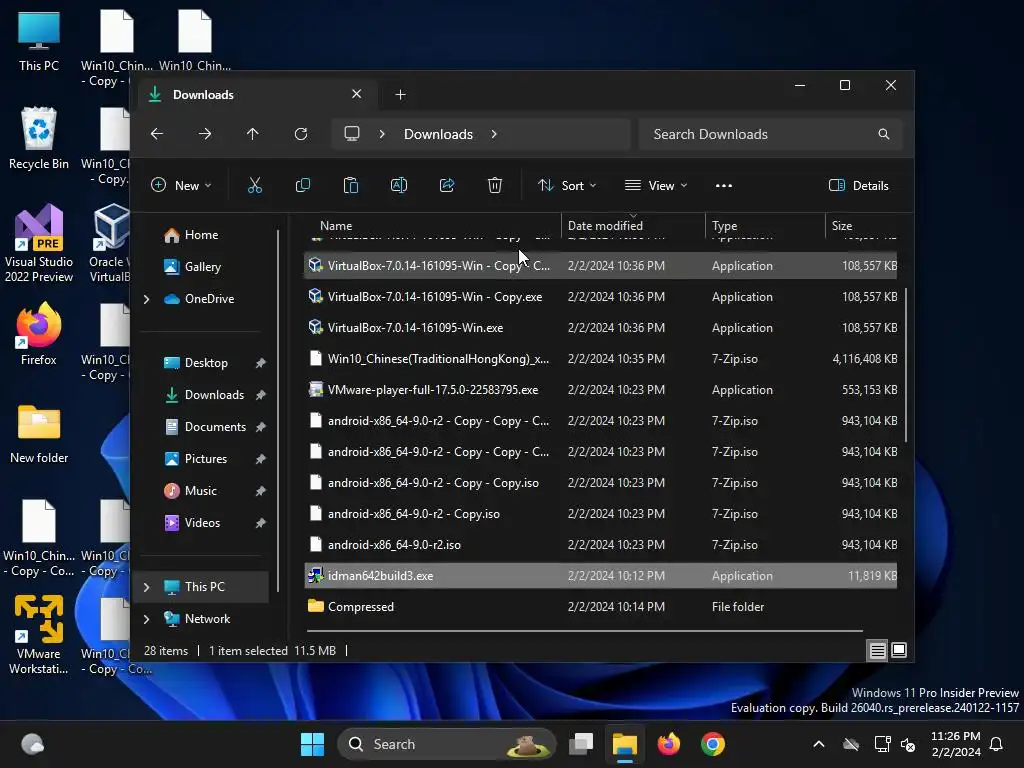Screen dimensions: 1024x768
Task: Click File Explorer taskbar icon
Action: [624, 744]
